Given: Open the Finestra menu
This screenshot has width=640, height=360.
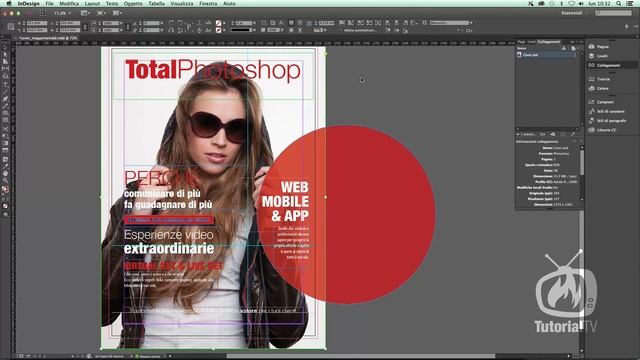Looking at the screenshot, I should [x=208, y=3].
